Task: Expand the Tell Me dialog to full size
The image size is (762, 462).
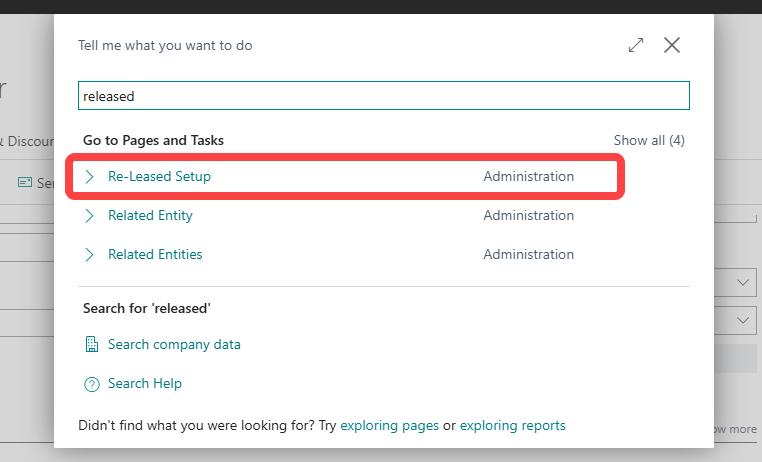Action: [x=636, y=45]
